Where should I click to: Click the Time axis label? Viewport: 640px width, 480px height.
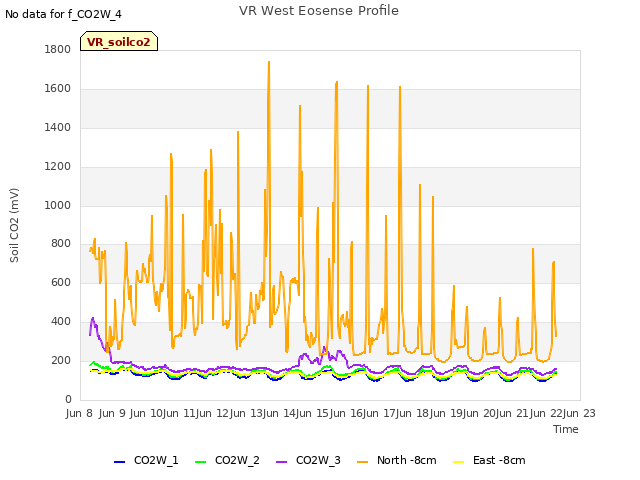566,429
